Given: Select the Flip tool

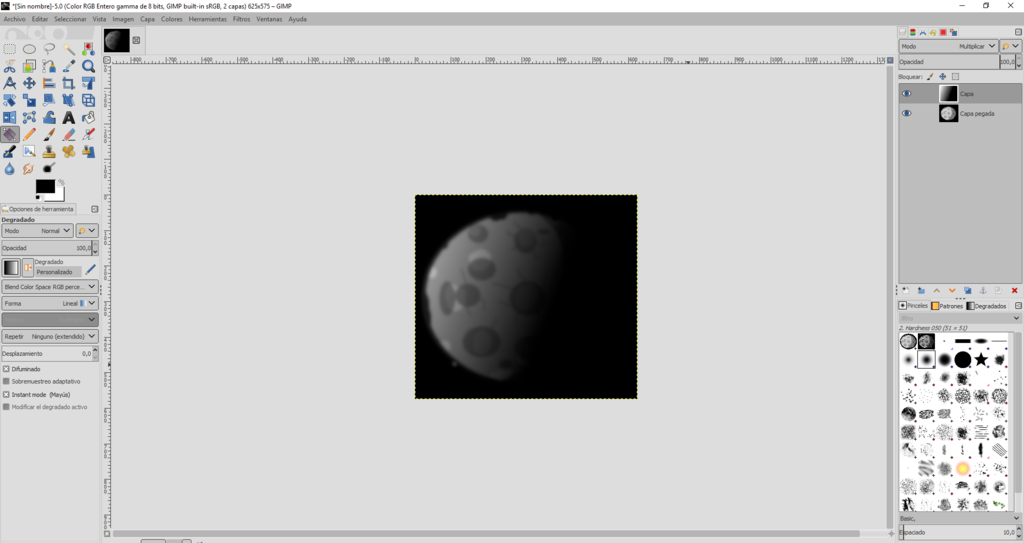Looking at the screenshot, I should pos(10,118).
